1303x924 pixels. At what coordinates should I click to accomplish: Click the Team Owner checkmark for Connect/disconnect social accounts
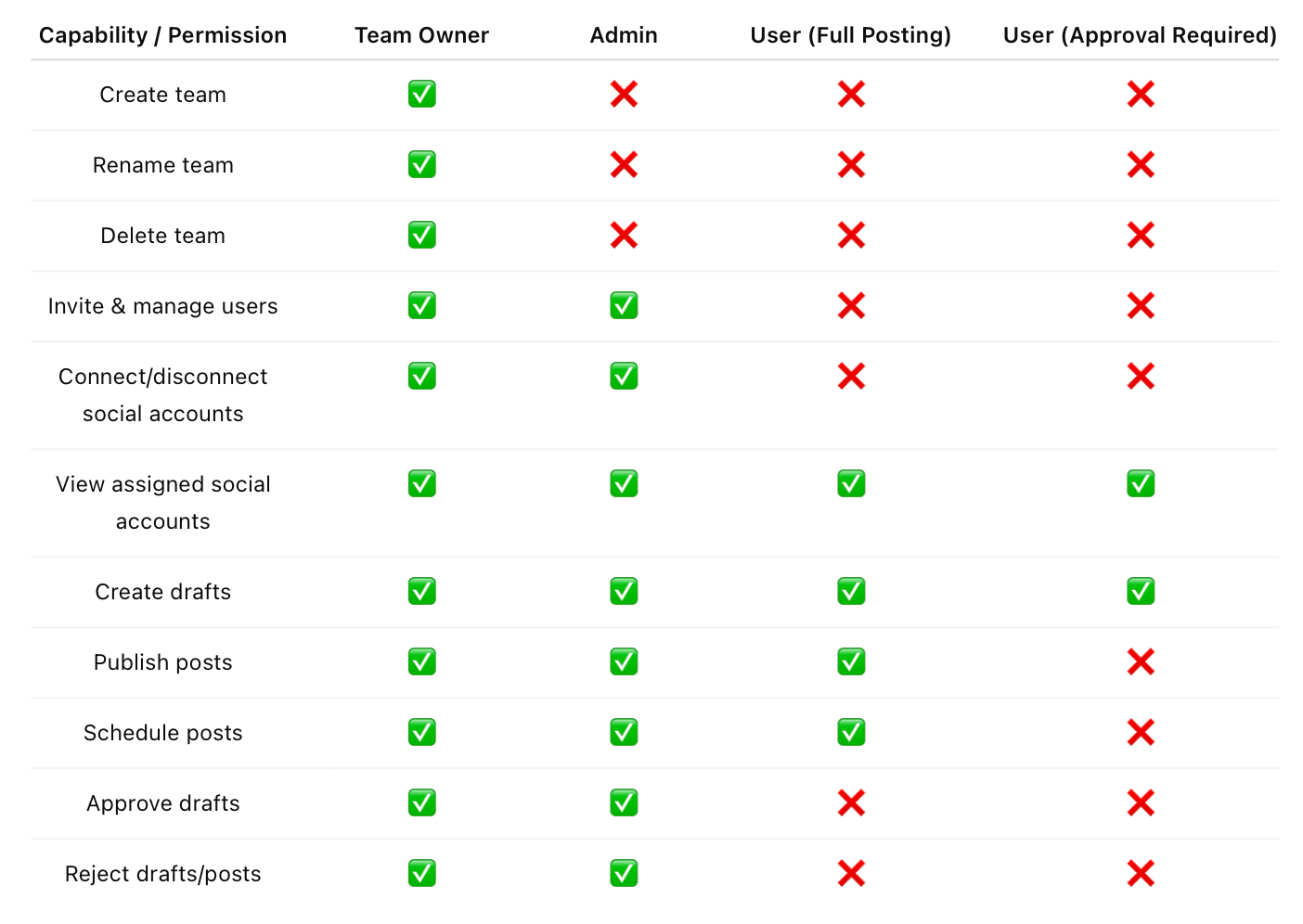[x=422, y=377]
